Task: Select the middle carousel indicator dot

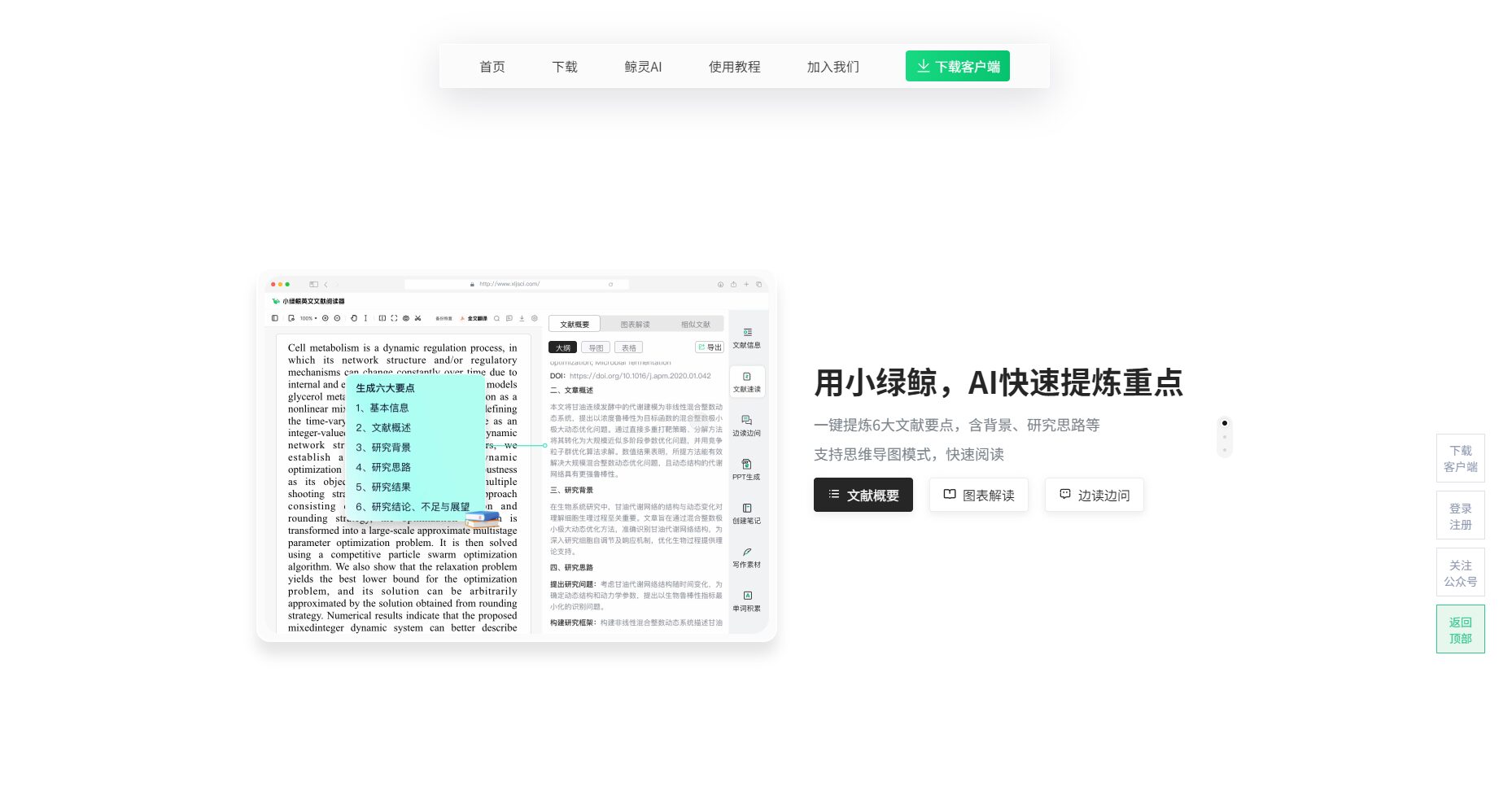Action: tap(1224, 437)
